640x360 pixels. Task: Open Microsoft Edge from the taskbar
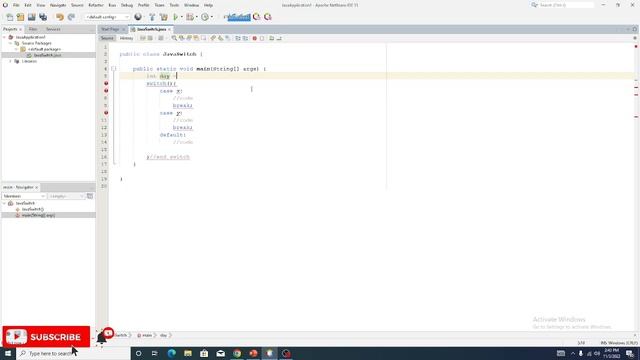coord(171,353)
